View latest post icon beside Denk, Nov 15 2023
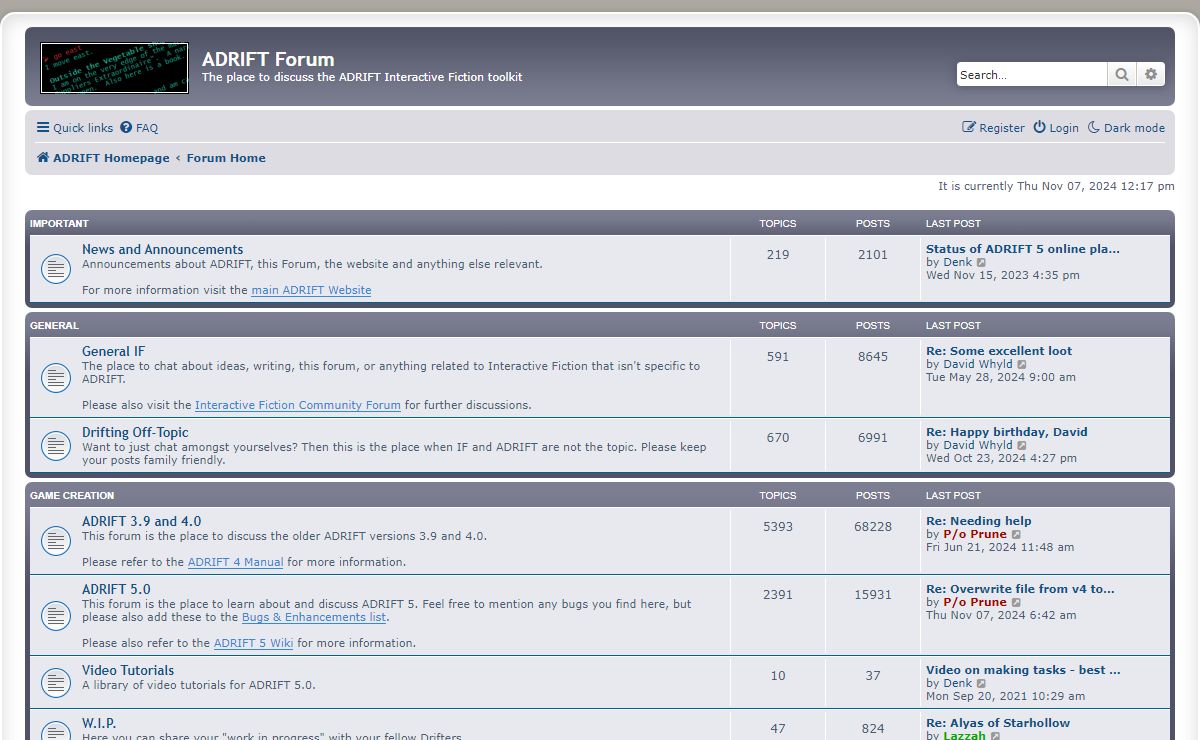The width and height of the screenshot is (1200, 740). 981,263
